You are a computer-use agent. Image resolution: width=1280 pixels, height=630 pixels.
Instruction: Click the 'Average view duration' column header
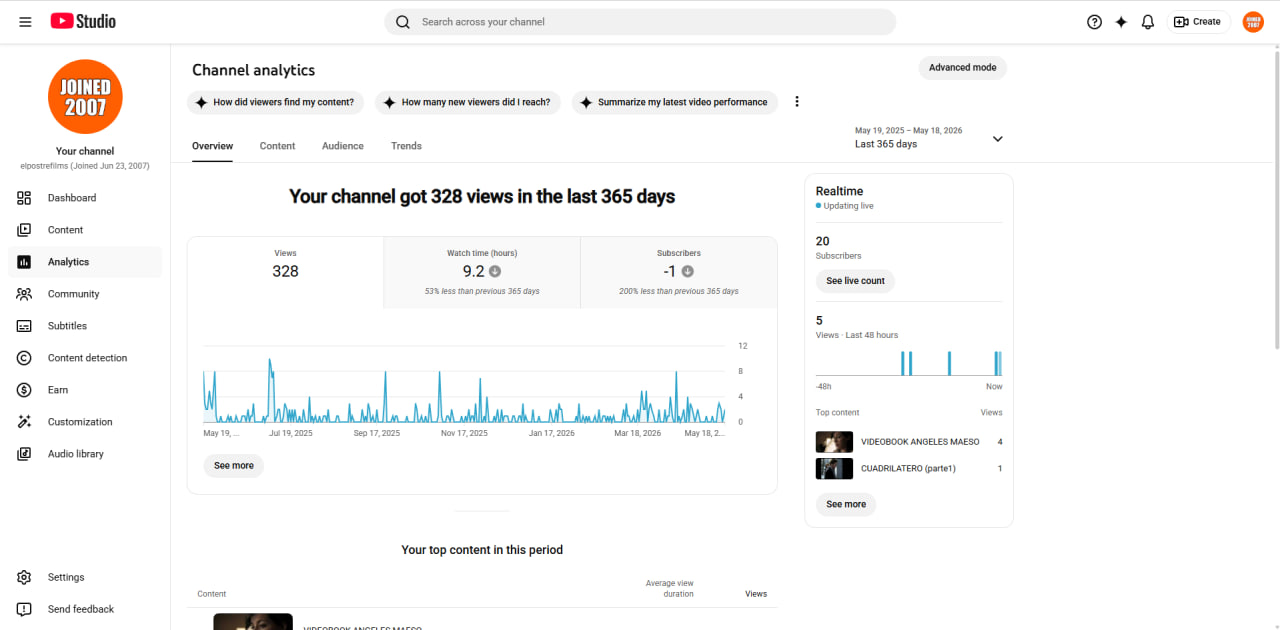coord(670,589)
